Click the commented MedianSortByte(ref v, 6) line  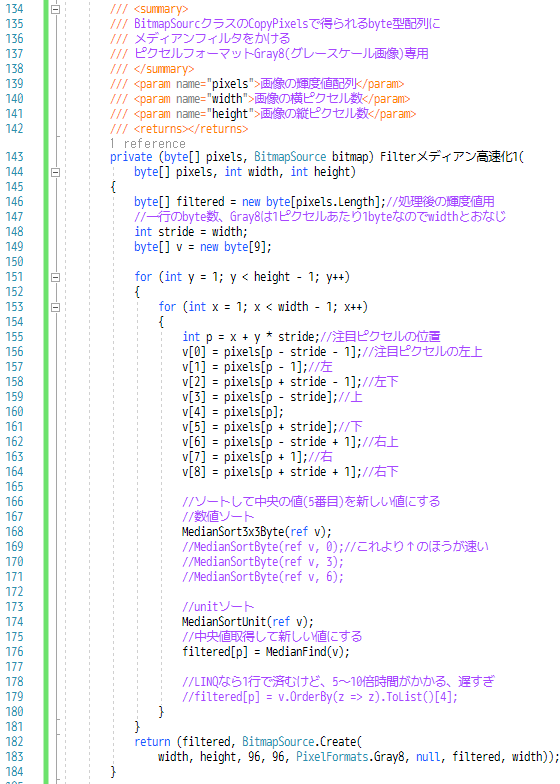pyautogui.click(x=262, y=576)
